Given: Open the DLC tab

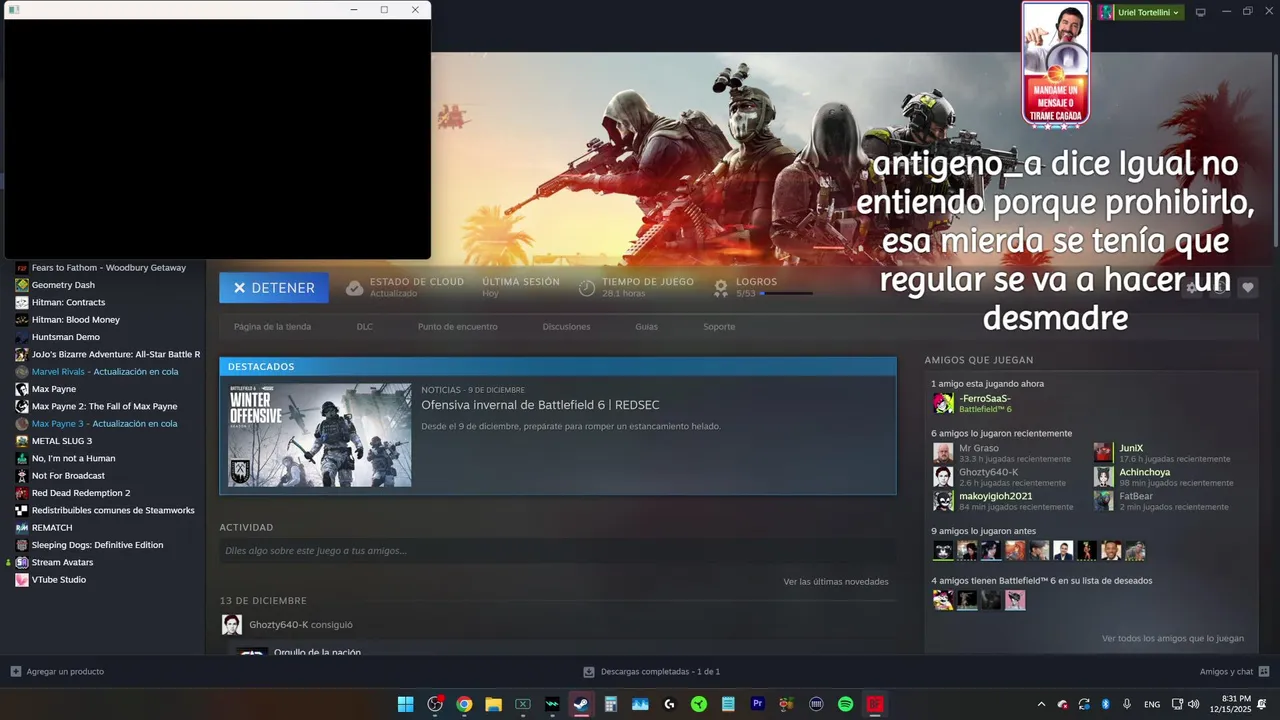Looking at the screenshot, I should tap(365, 327).
